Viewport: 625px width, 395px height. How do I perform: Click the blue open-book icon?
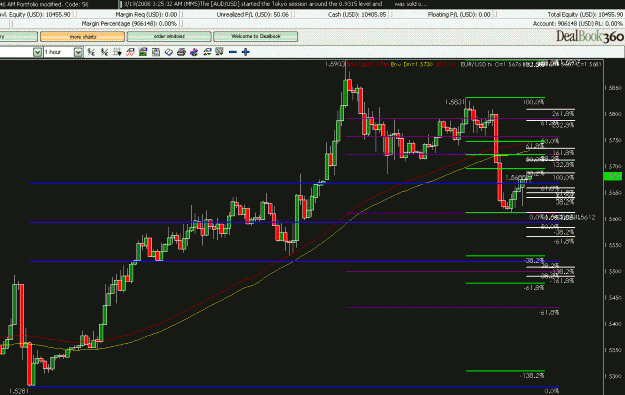pyautogui.click(x=169, y=52)
